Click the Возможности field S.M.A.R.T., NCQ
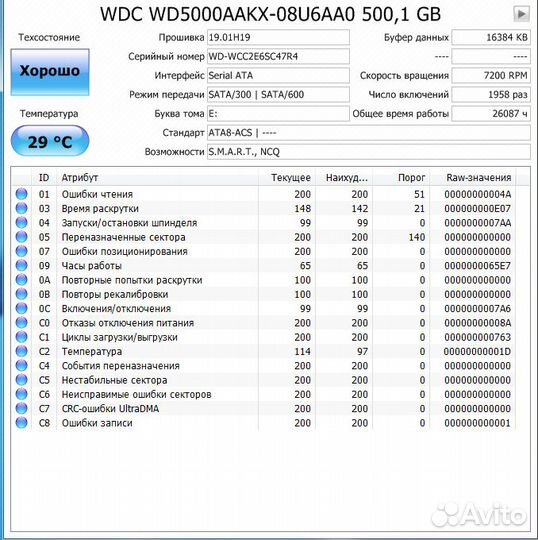The height and width of the screenshot is (540, 538). pyautogui.click(x=369, y=152)
